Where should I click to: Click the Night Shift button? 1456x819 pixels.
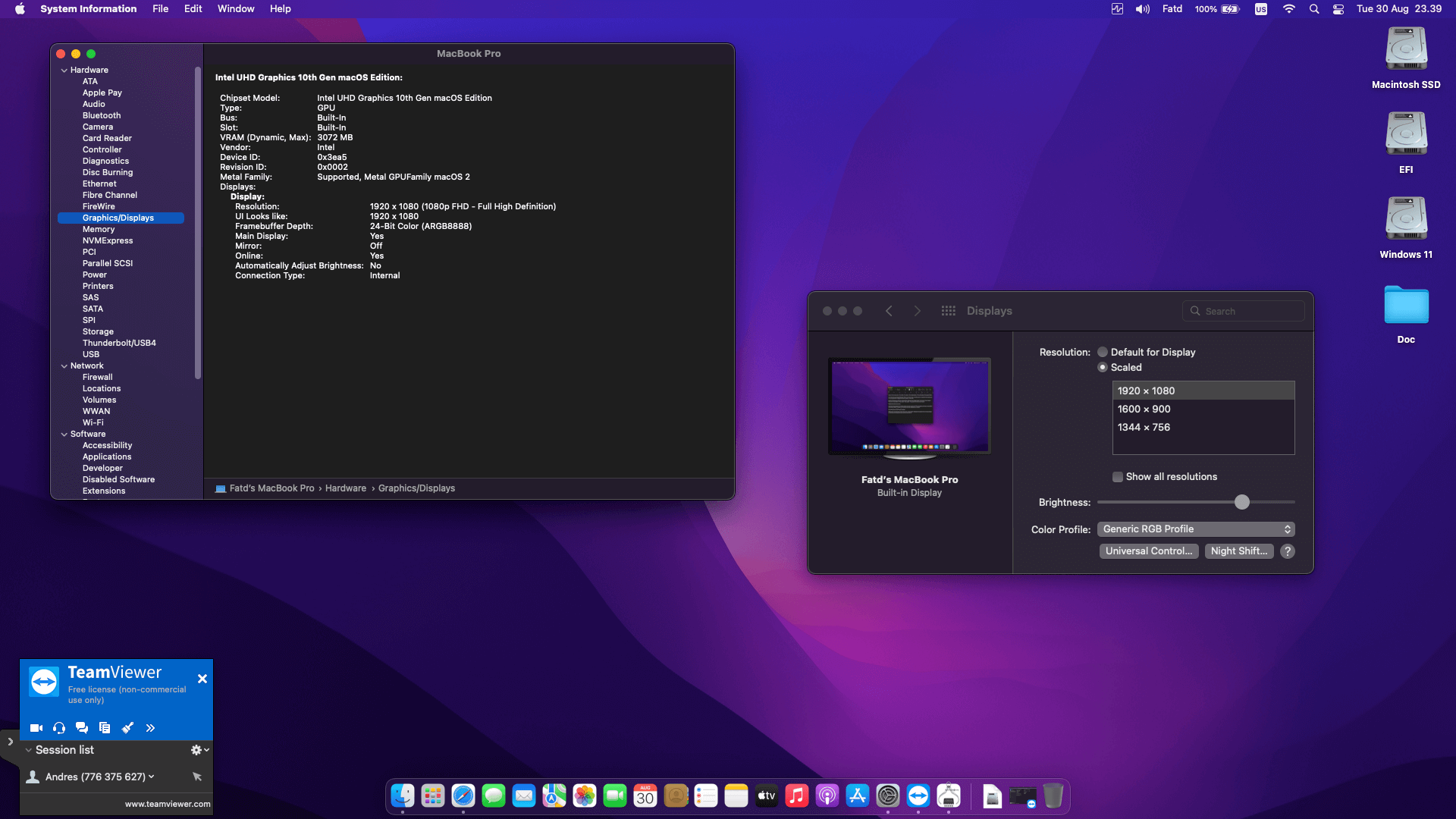[x=1238, y=551]
